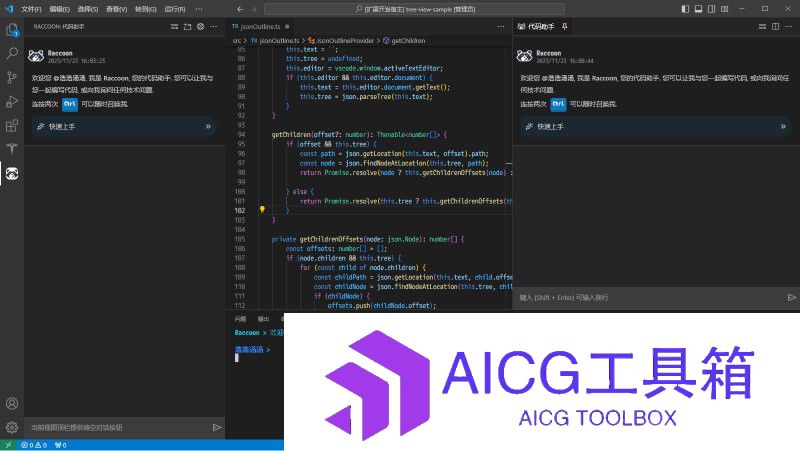Click the VS Code logo in title bar
The image size is (800, 451).
[9, 9]
